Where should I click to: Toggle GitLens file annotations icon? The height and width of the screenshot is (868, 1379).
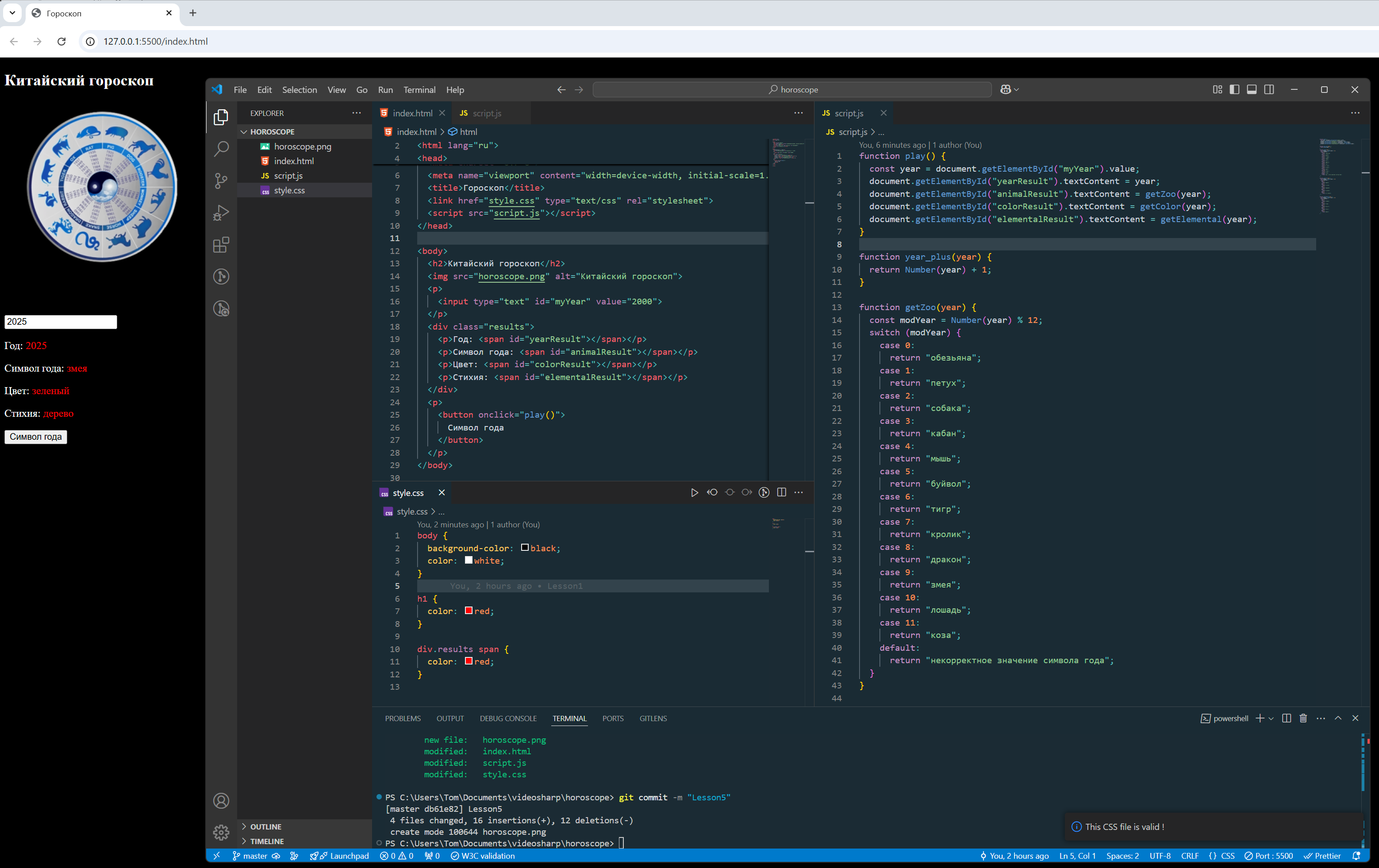(x=764, y=492)
